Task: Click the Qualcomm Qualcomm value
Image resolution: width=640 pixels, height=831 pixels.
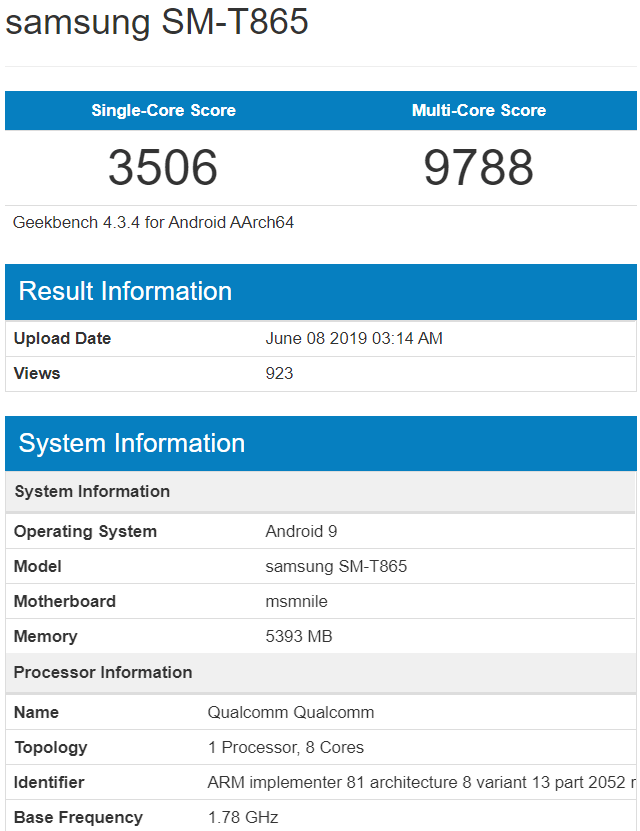Action: 291,712
